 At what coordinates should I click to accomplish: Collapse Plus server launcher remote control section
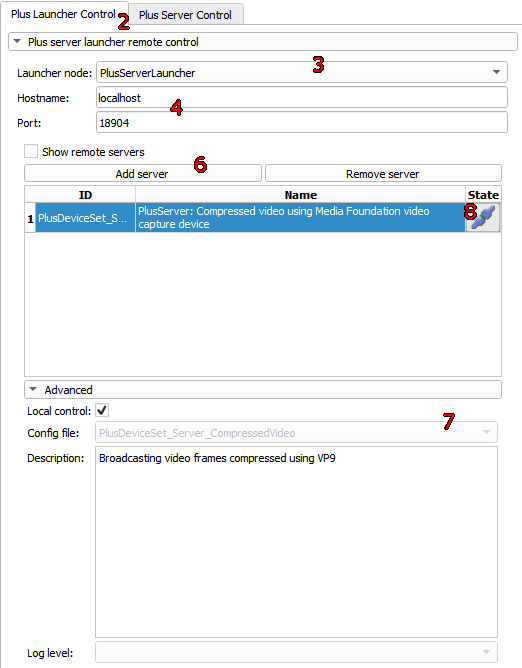262,42
